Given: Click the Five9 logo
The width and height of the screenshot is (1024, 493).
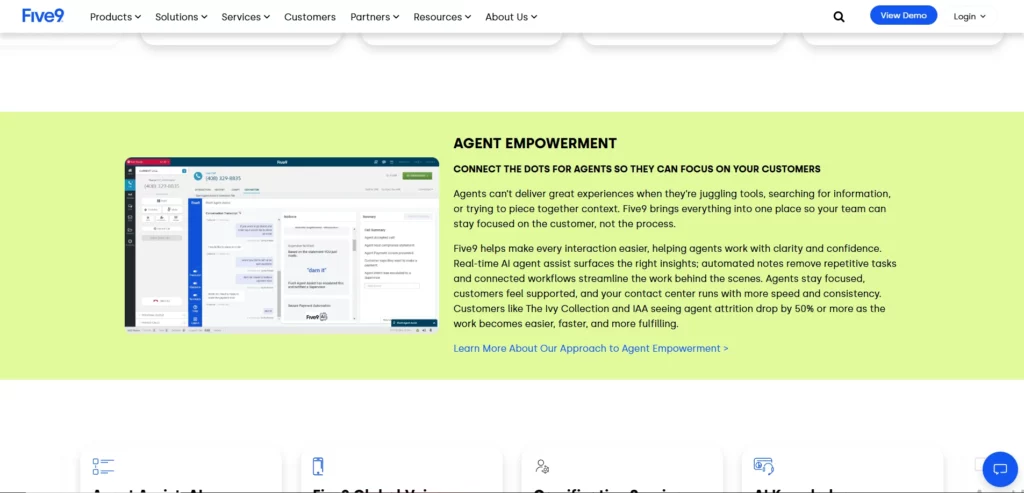Looking at the screenshot, I should pos(43,16).
